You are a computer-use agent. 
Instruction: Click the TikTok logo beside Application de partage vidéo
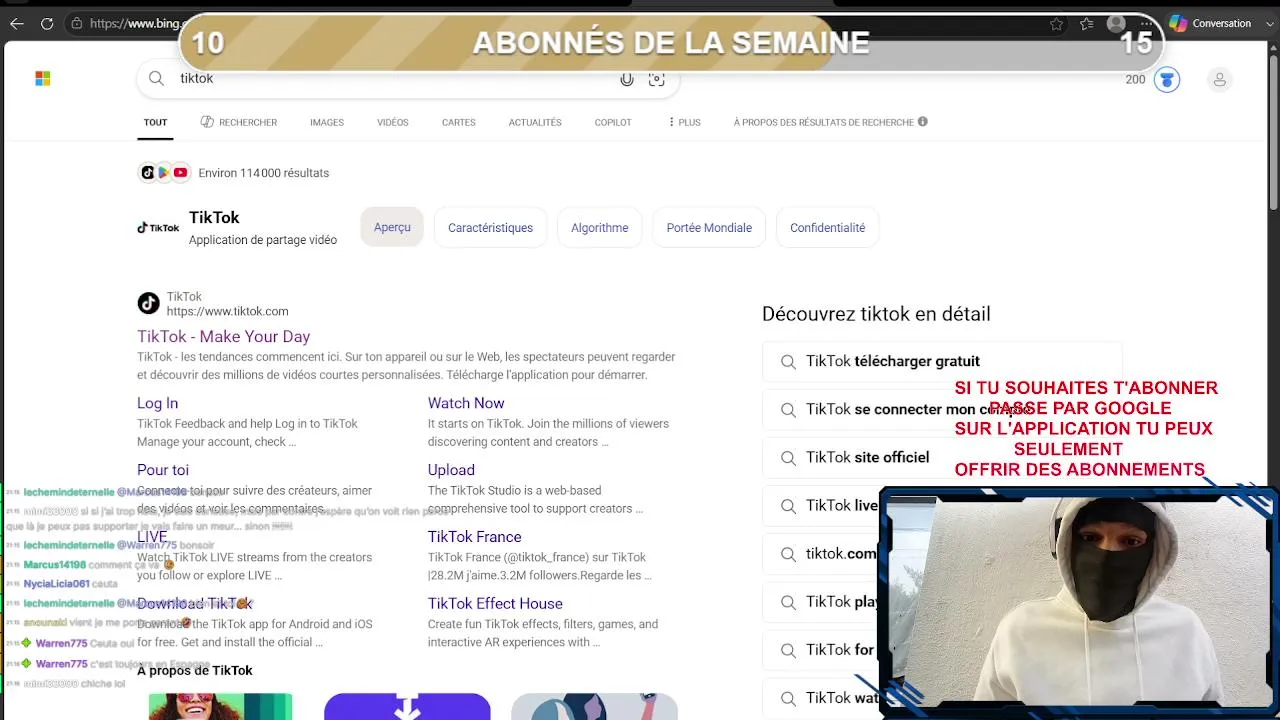158,228
